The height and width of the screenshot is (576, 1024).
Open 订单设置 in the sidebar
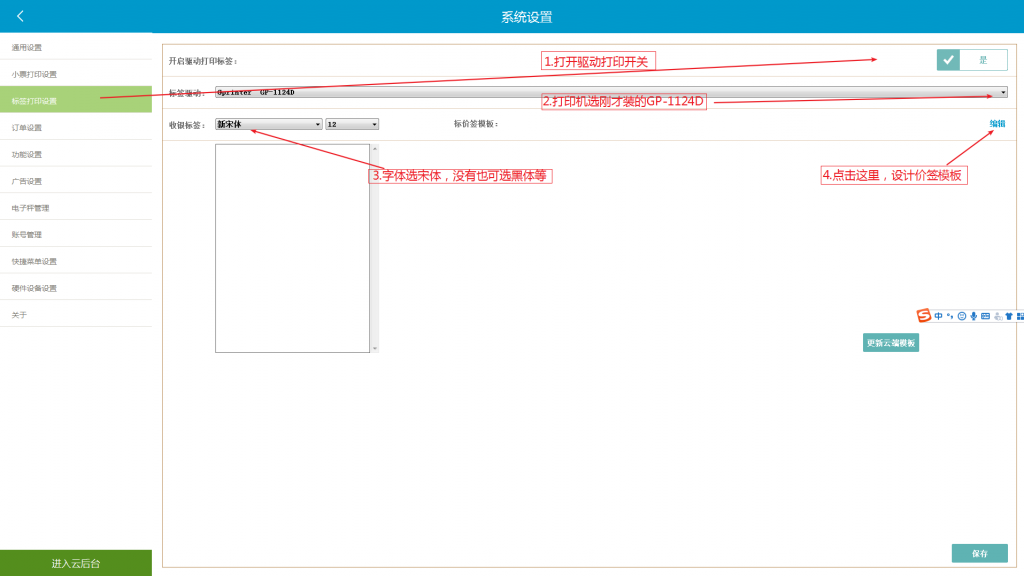tap(76, 127)
